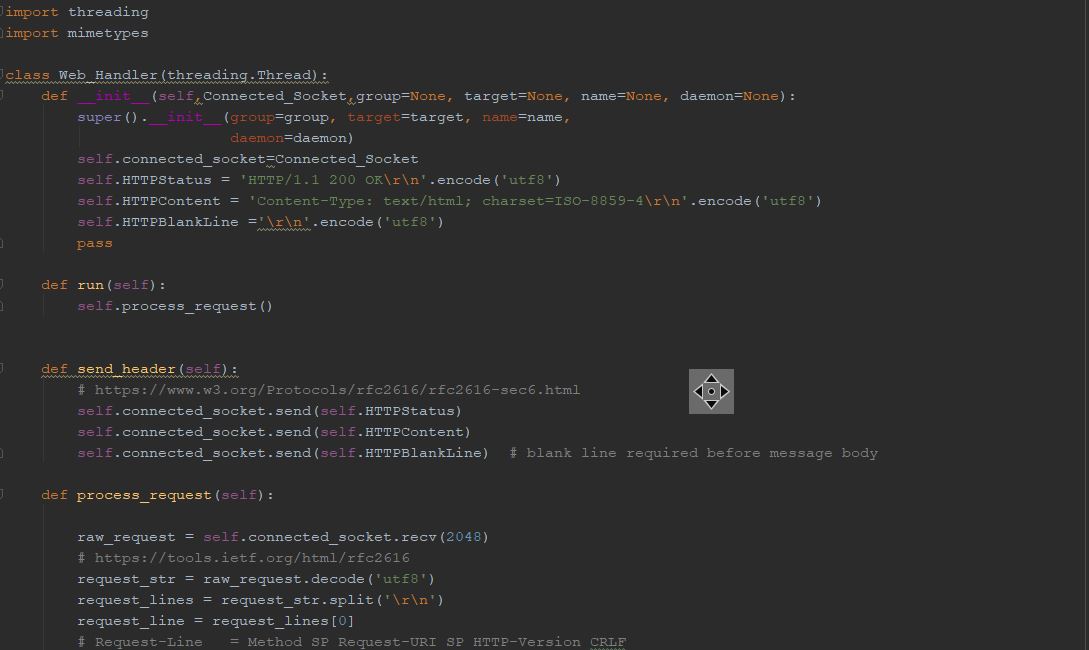
Task: Click the underlined '\r\n' blank line string
Action: coord(285,222)
